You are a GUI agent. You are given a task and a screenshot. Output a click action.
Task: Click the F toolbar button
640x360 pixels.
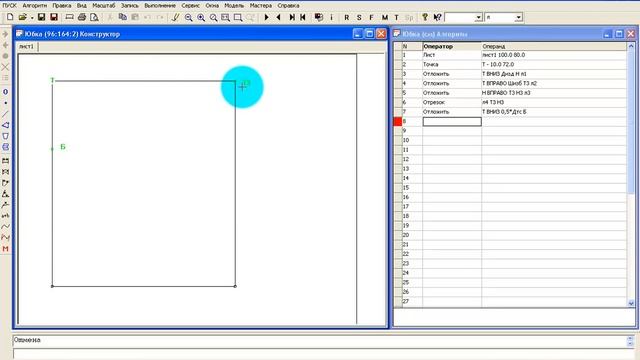(x=371, y=18)
